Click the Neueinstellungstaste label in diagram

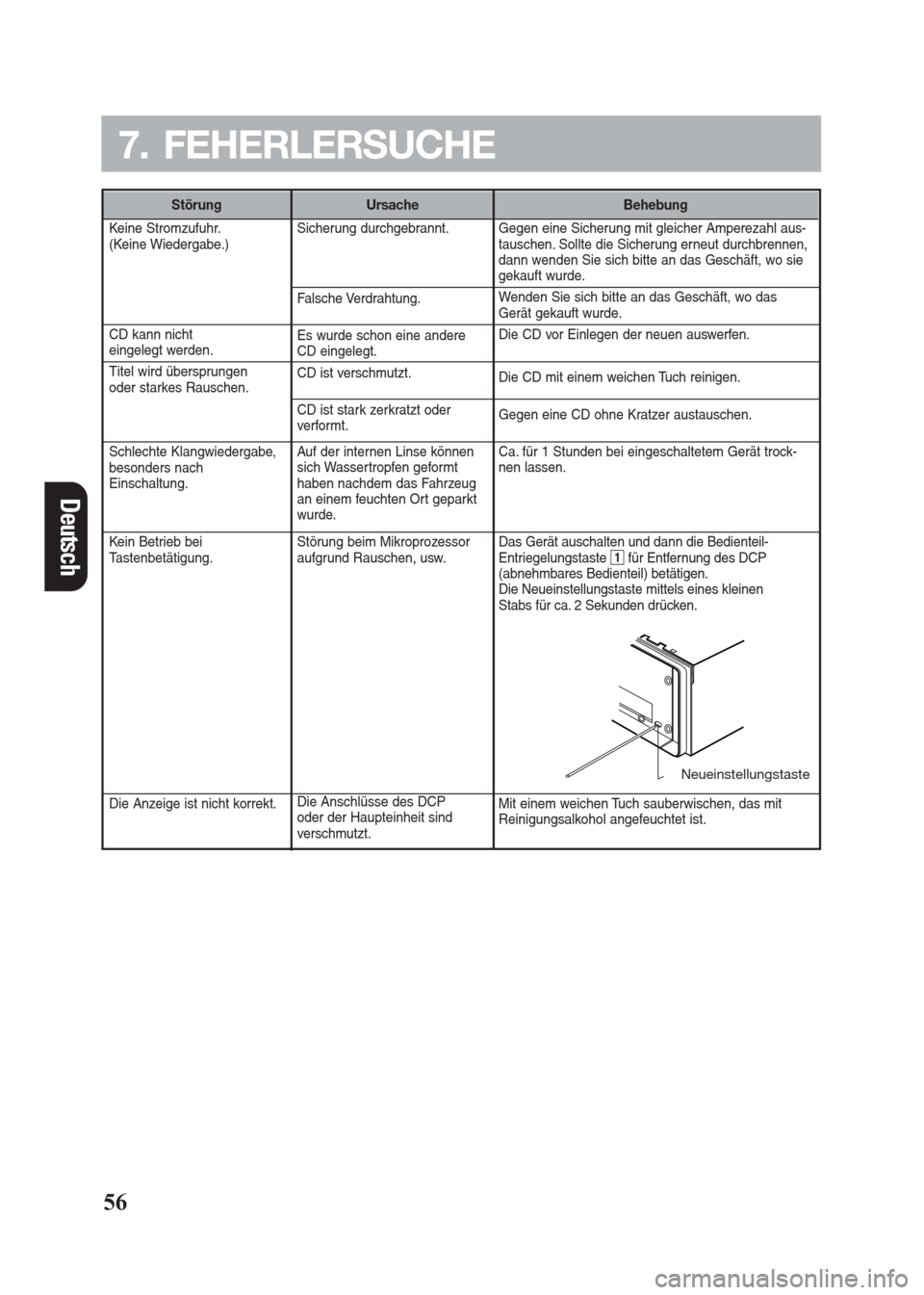[x=744, y=775]
